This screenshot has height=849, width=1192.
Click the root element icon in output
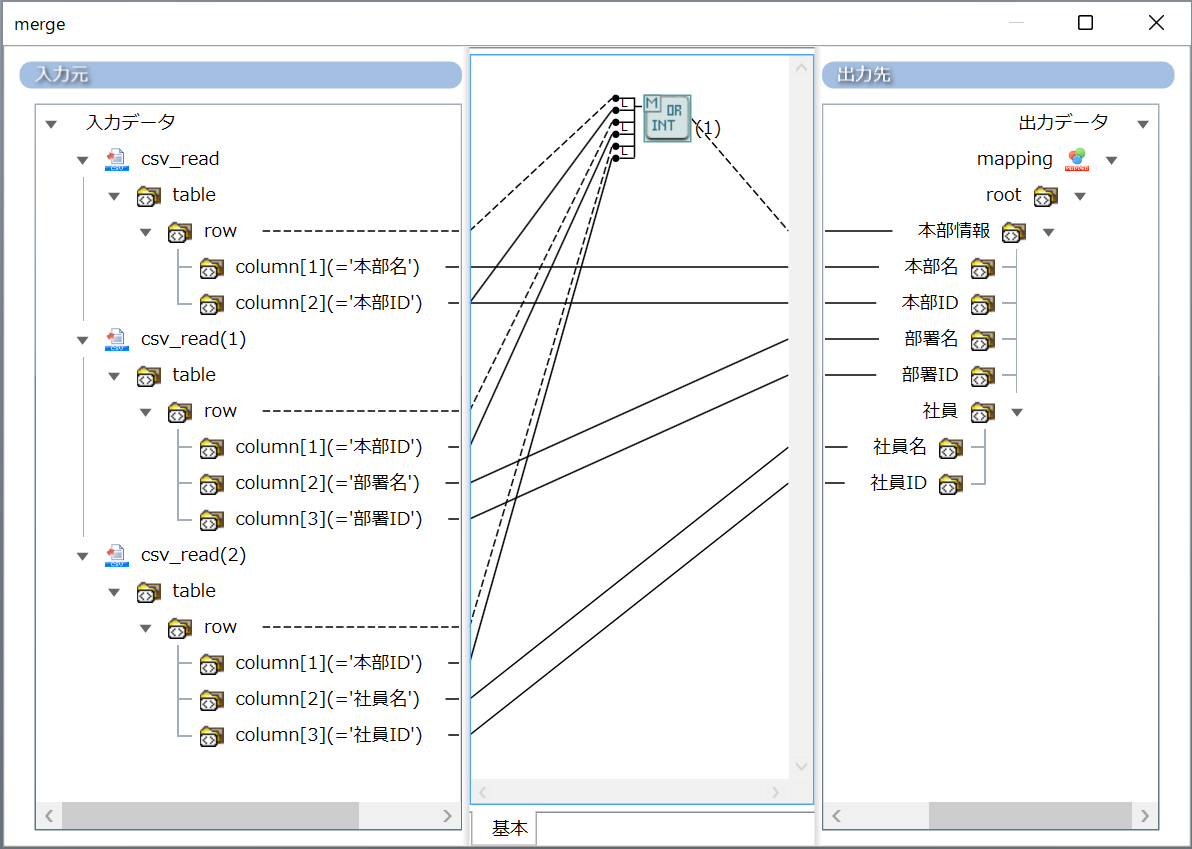pyautogui.click(x=1046, y=197)
